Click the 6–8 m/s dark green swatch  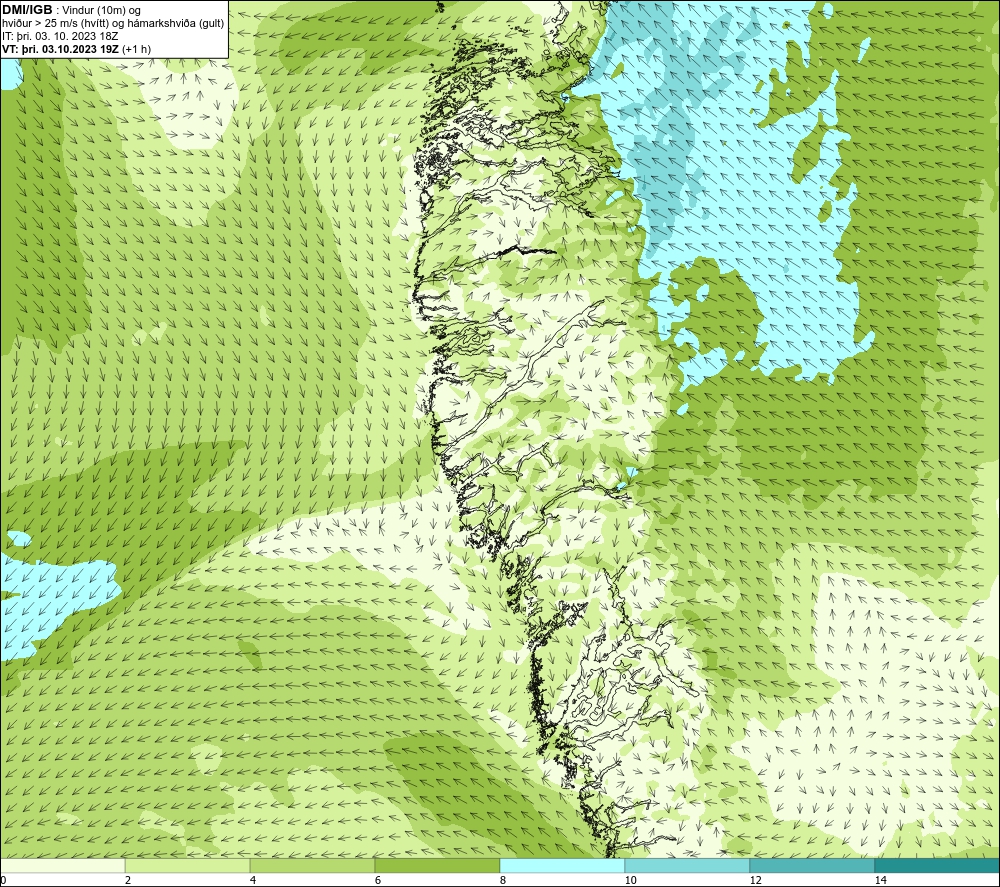438,865
